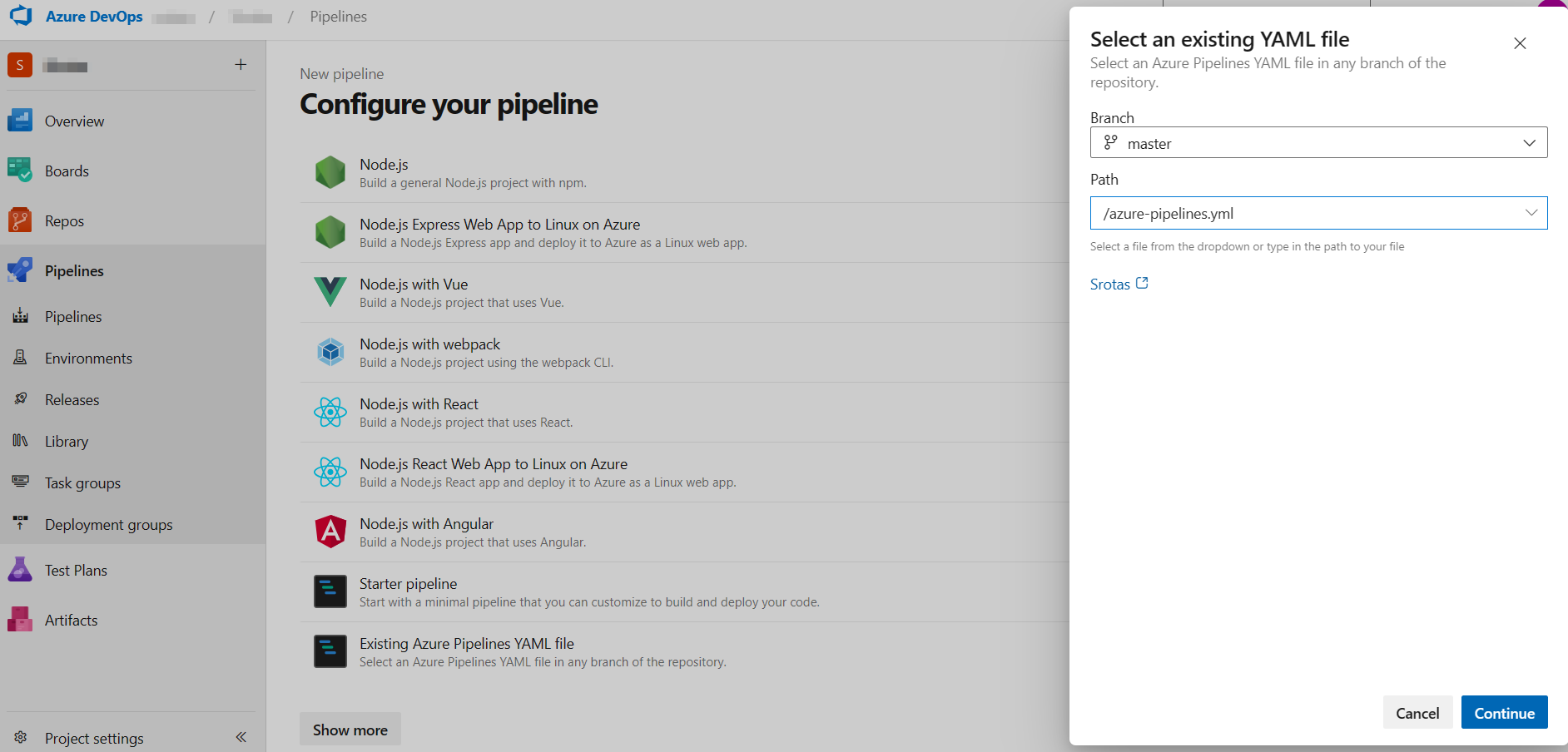Select the Node.js with Angular template
Viewport: 1568px width, 752px height.
pyautogui.click(x=684, y=532)
